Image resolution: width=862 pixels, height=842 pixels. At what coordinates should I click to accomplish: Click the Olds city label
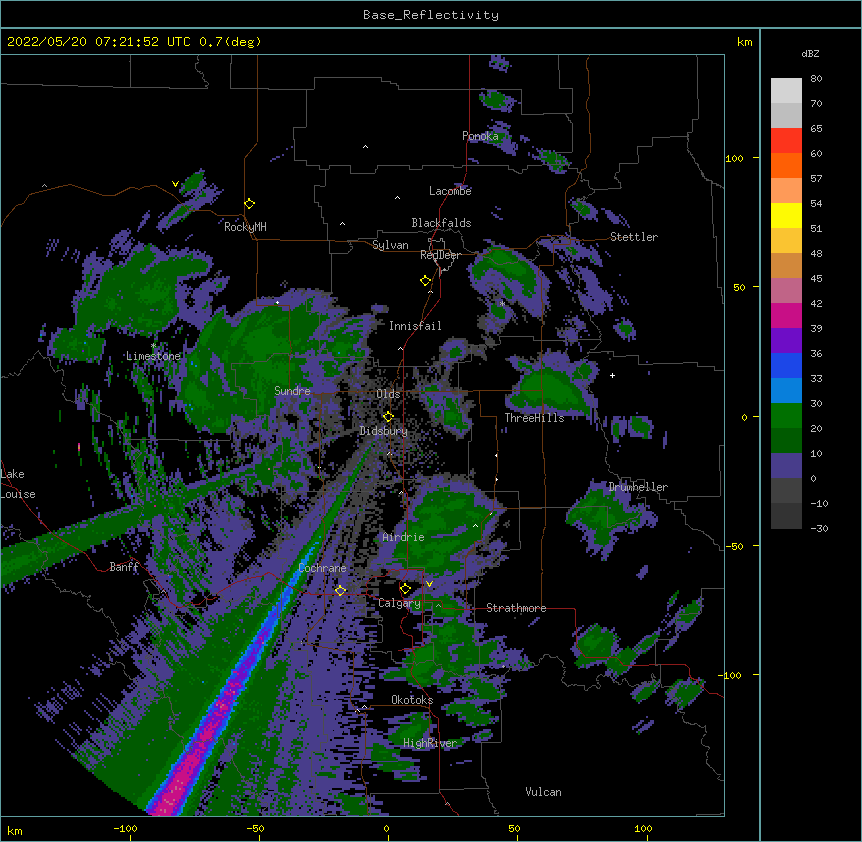click(x=388, y=394)
